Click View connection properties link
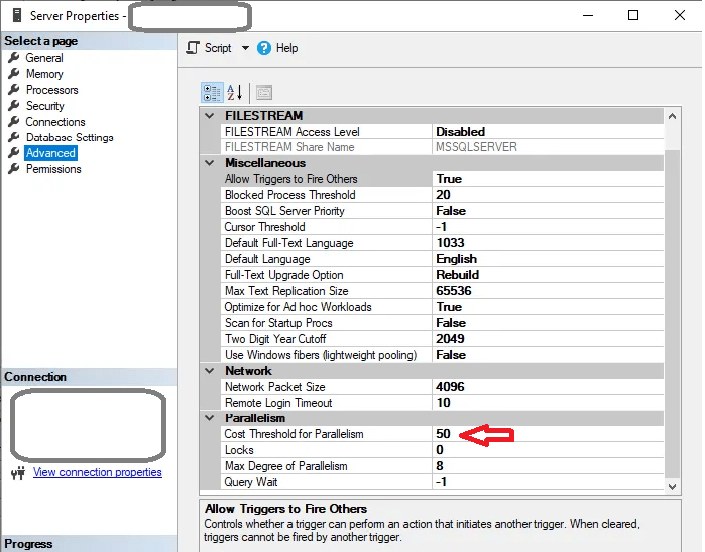The image size is (705, 552). pyautogui.click(x=97, y=472)
